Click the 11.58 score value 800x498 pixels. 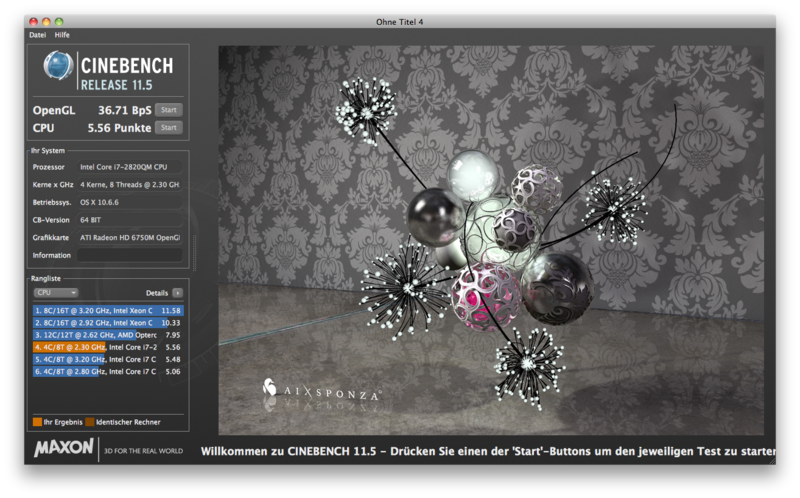point(171,310)
